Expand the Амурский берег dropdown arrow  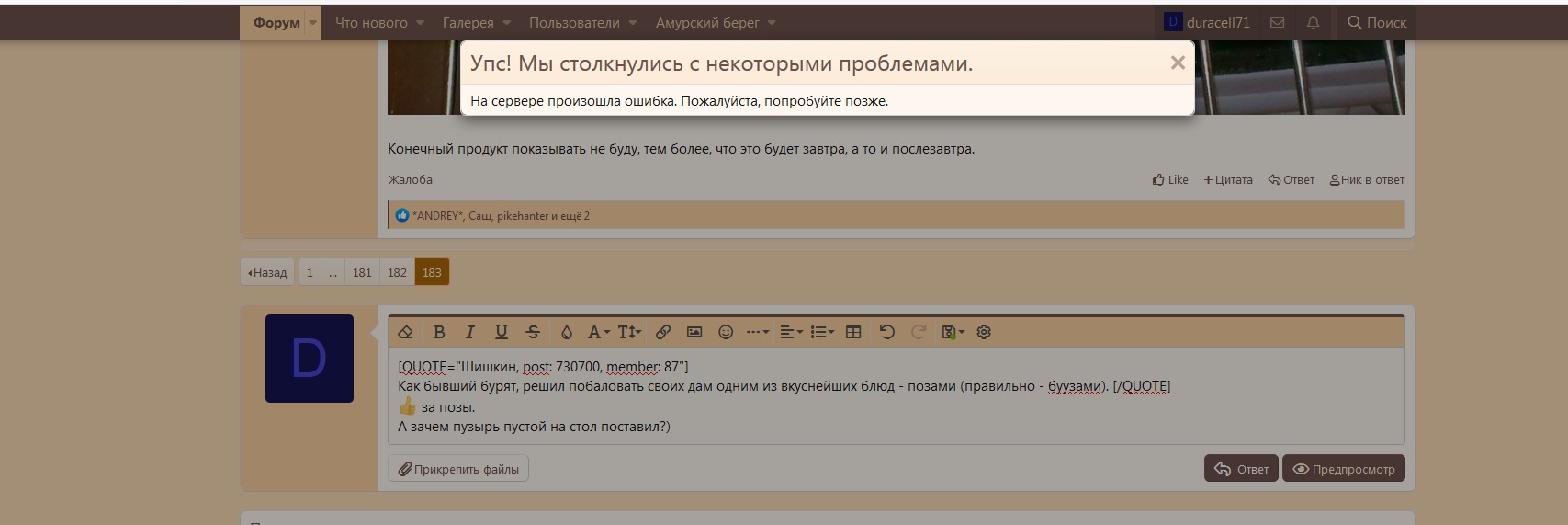(772, 23)
